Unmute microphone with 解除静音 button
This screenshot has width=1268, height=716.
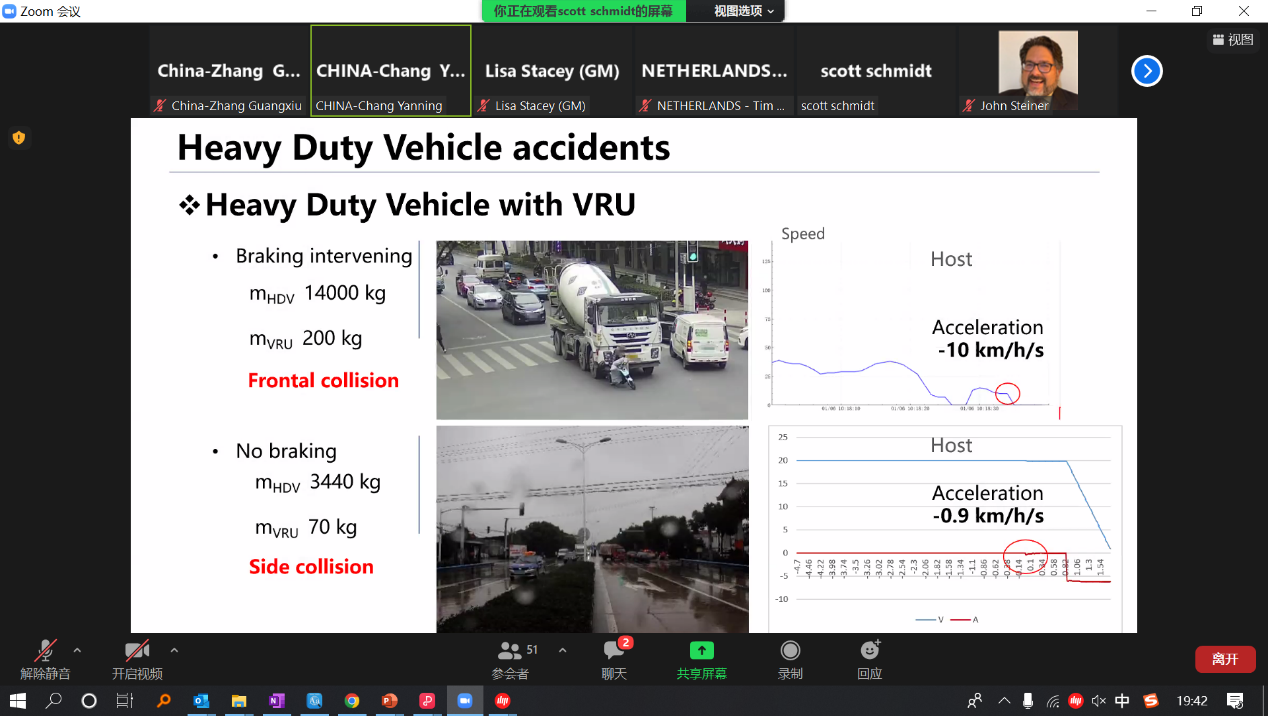[45, 658]
